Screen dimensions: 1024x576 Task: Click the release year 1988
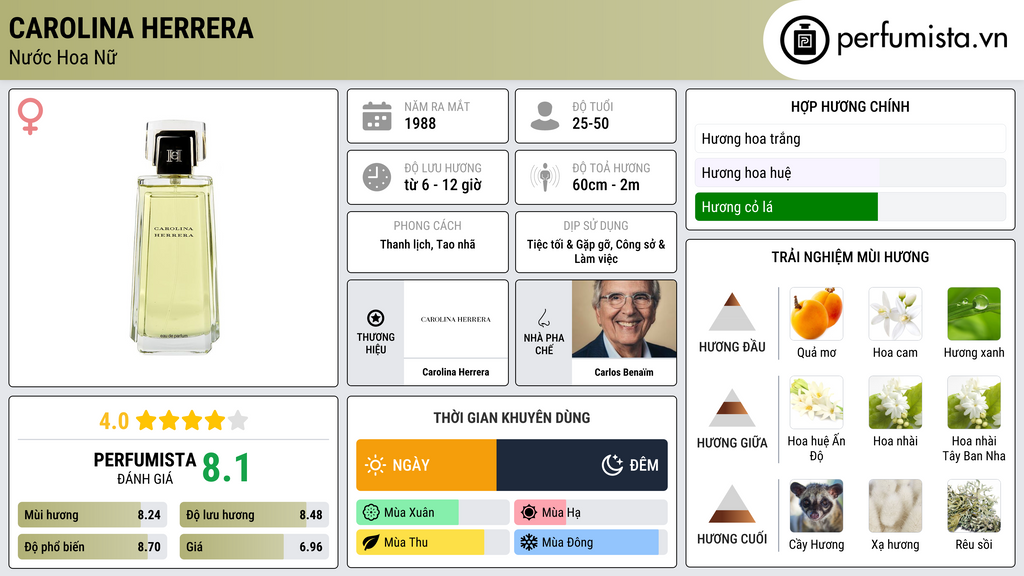click(420, 123)
